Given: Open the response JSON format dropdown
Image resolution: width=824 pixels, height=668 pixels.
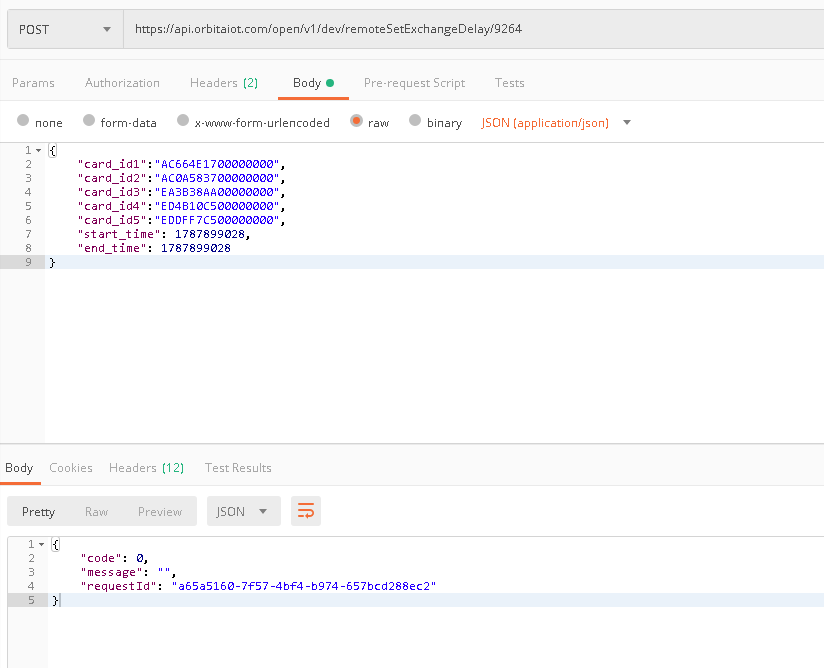Looking at the screenshot, I should (244, 511).
